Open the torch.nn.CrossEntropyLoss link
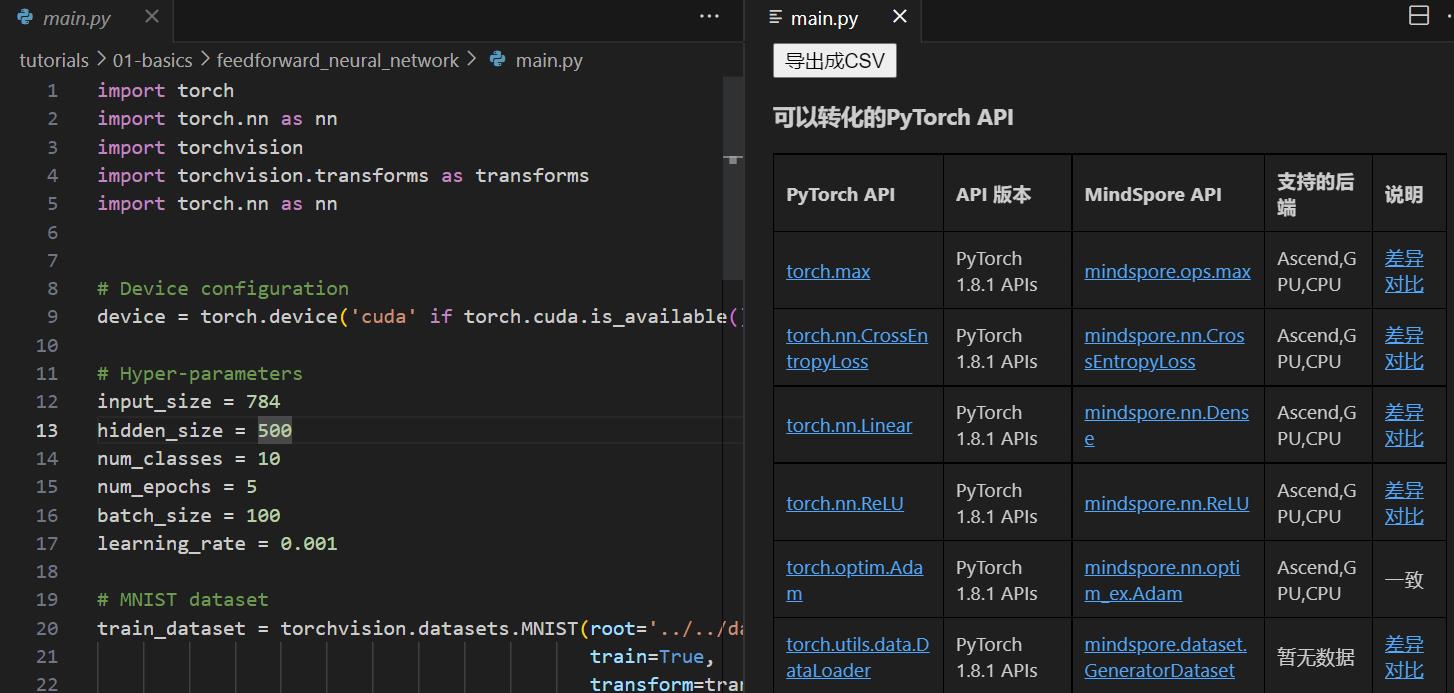The height and width of the screenshot is (693, 1454). tap(857, 348)
